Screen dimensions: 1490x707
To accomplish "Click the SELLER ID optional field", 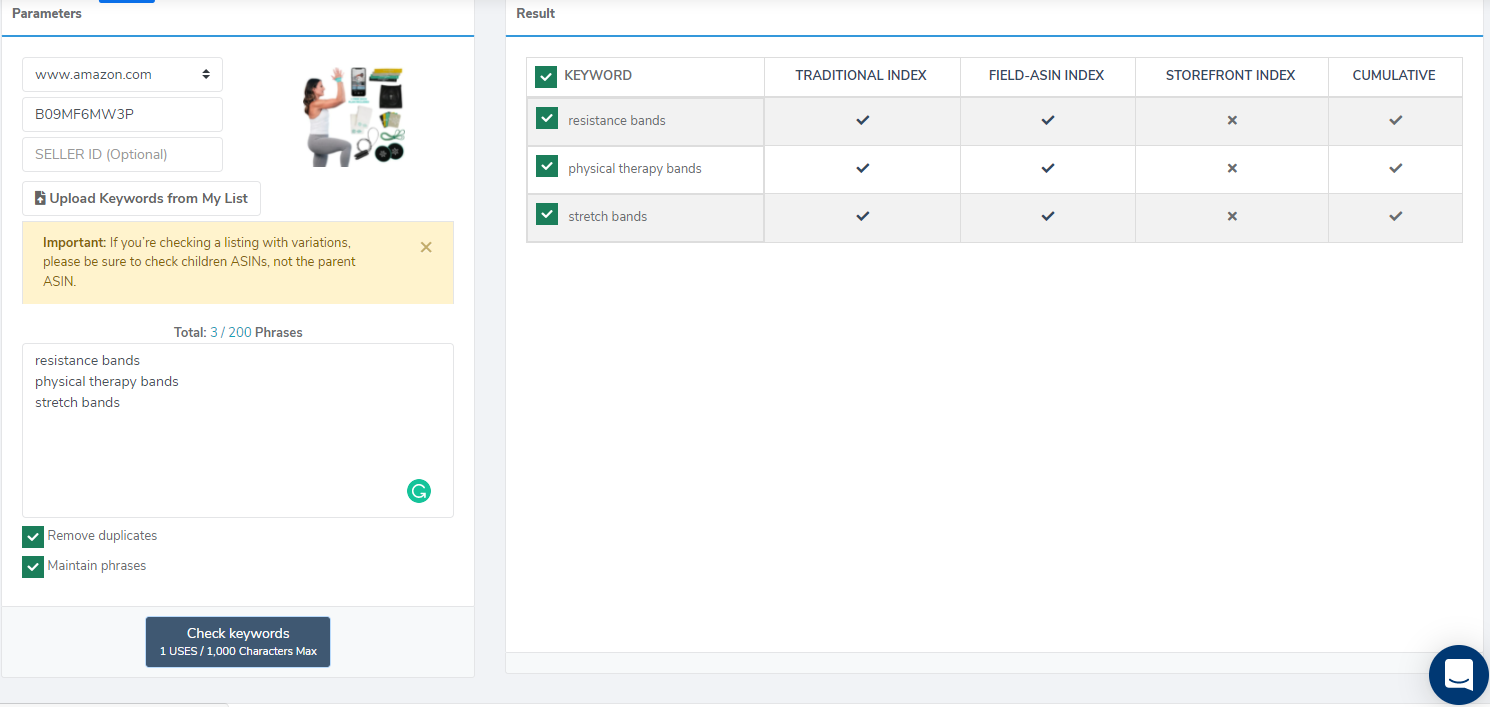I will pos(122,154).
